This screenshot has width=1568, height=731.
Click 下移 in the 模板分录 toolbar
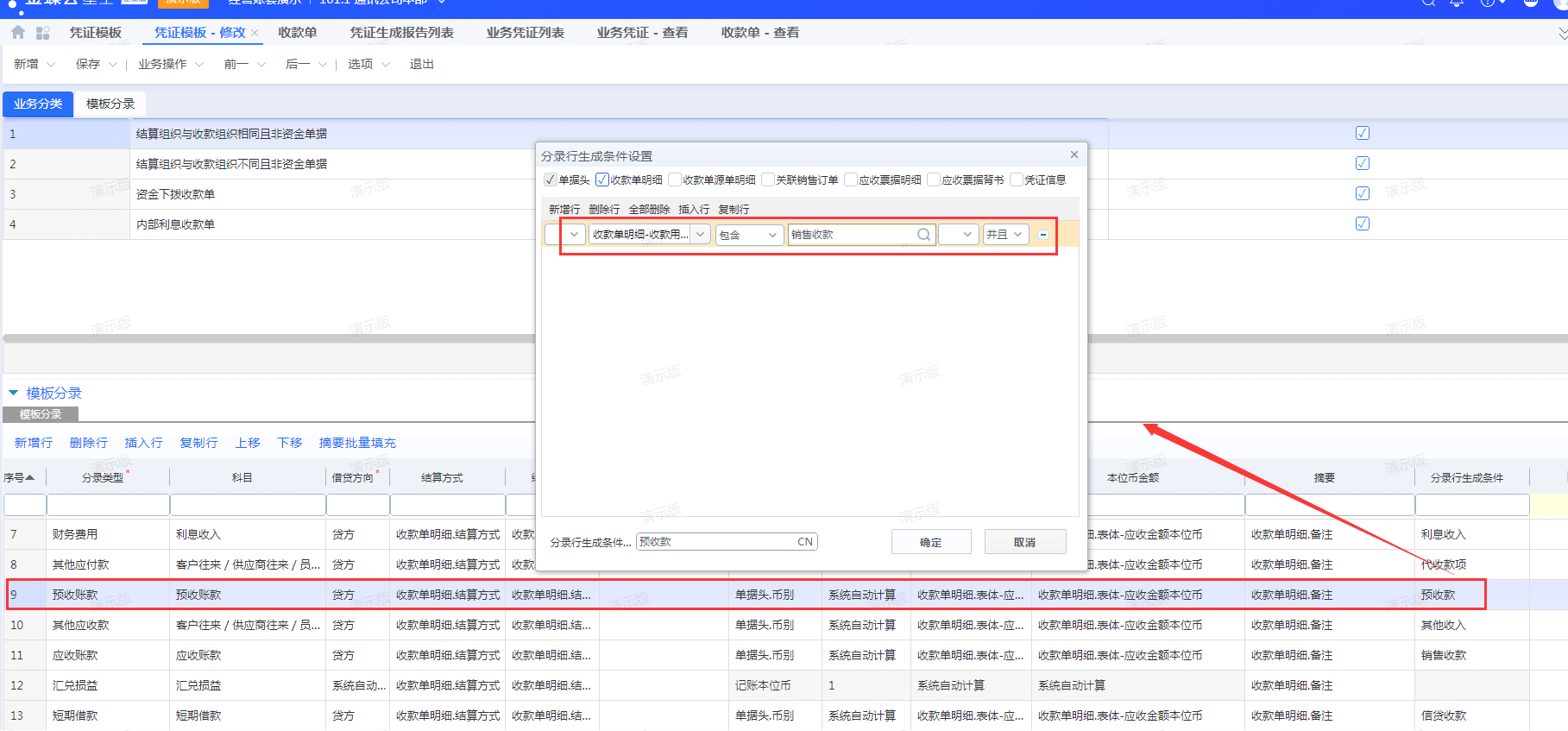(290, 443)
